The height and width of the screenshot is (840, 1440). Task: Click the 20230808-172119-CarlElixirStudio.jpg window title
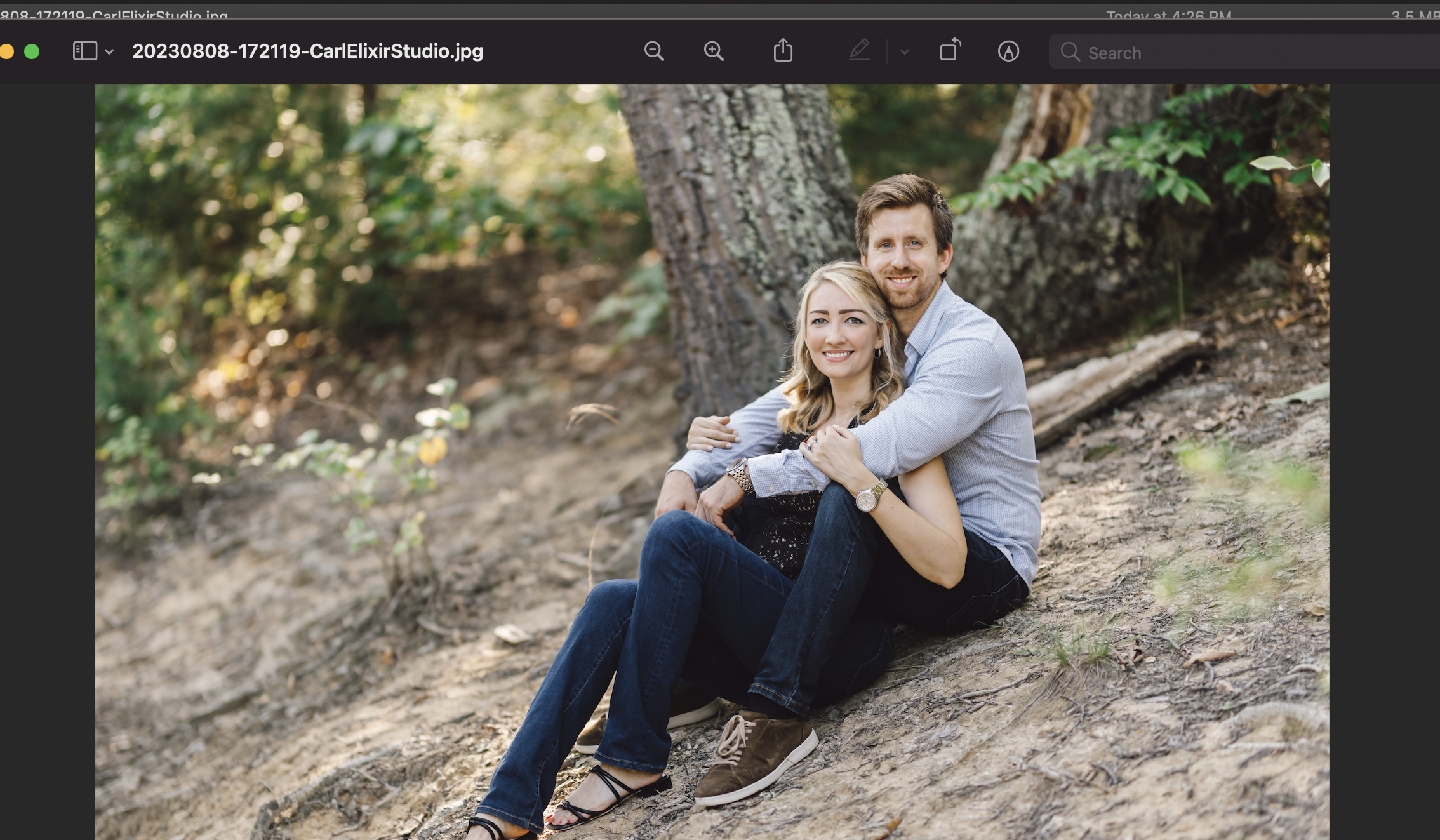click(307, 51)
